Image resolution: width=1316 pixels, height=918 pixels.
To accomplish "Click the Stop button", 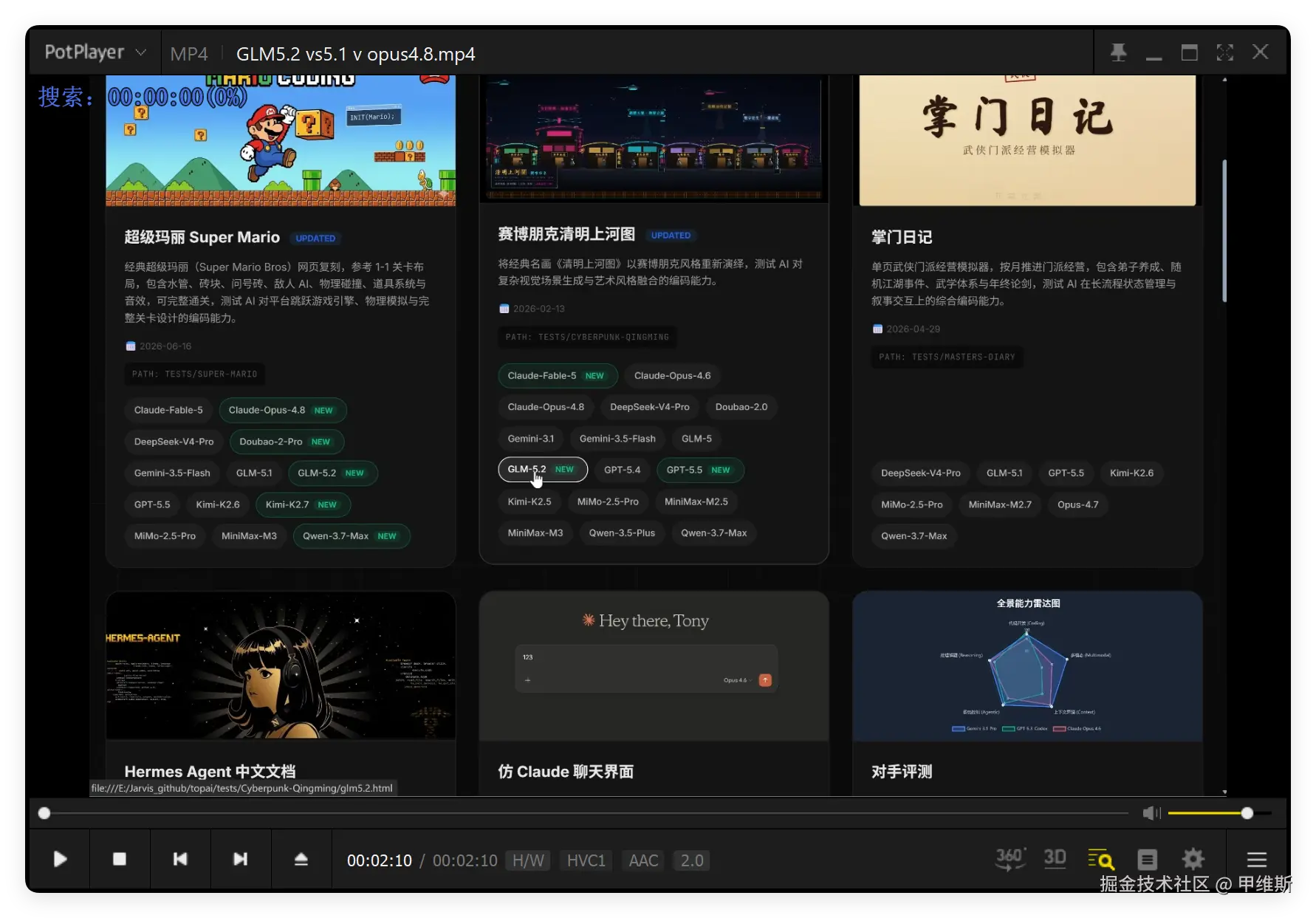I will point(120,859).
